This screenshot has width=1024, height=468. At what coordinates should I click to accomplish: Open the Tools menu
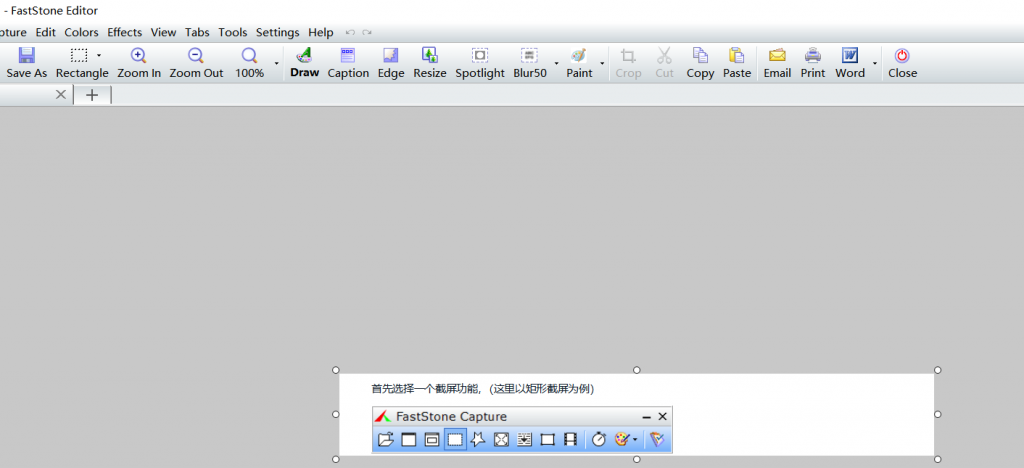(233, 32)
